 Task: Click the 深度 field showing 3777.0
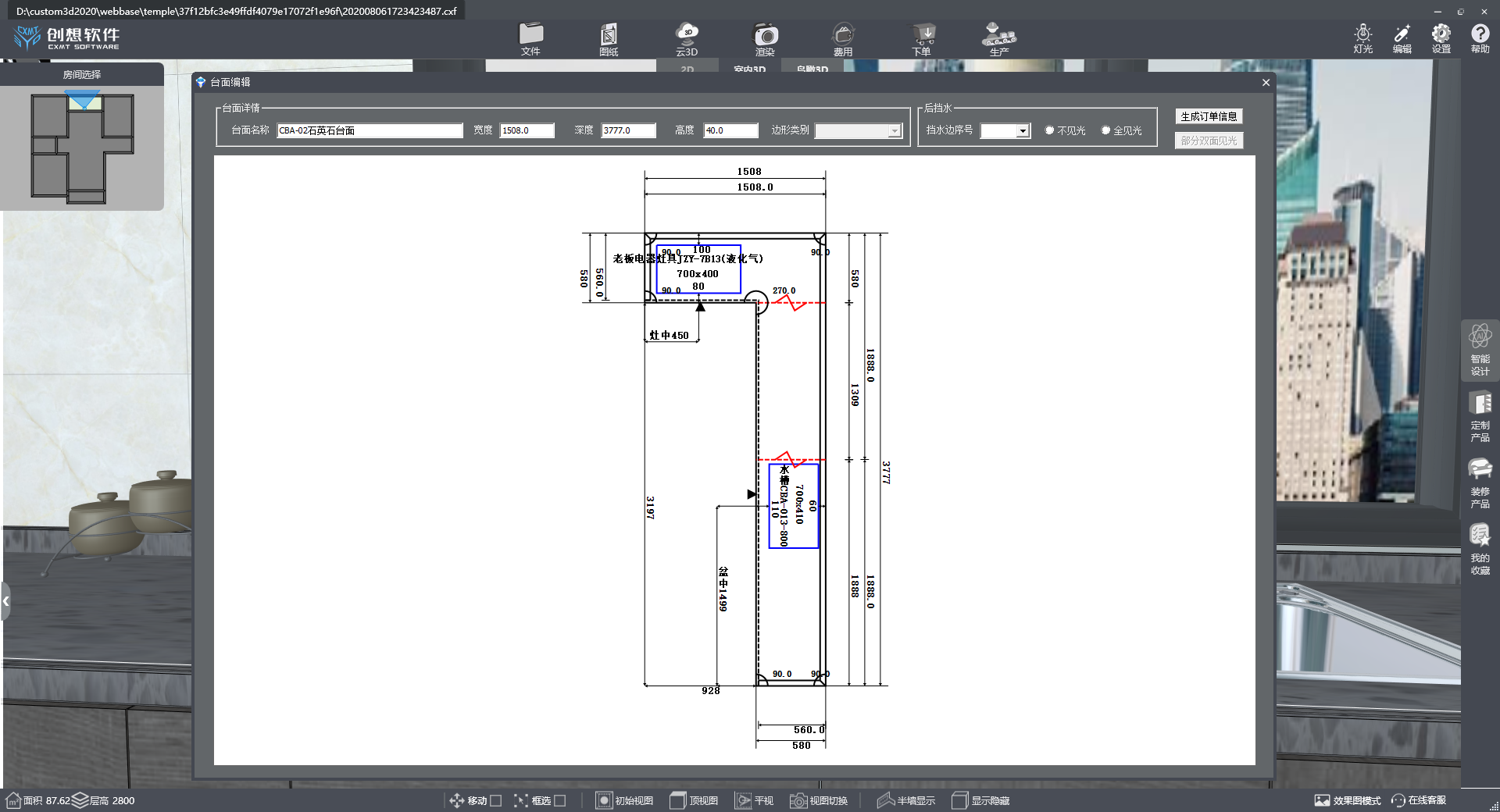(x=628, y=130)
